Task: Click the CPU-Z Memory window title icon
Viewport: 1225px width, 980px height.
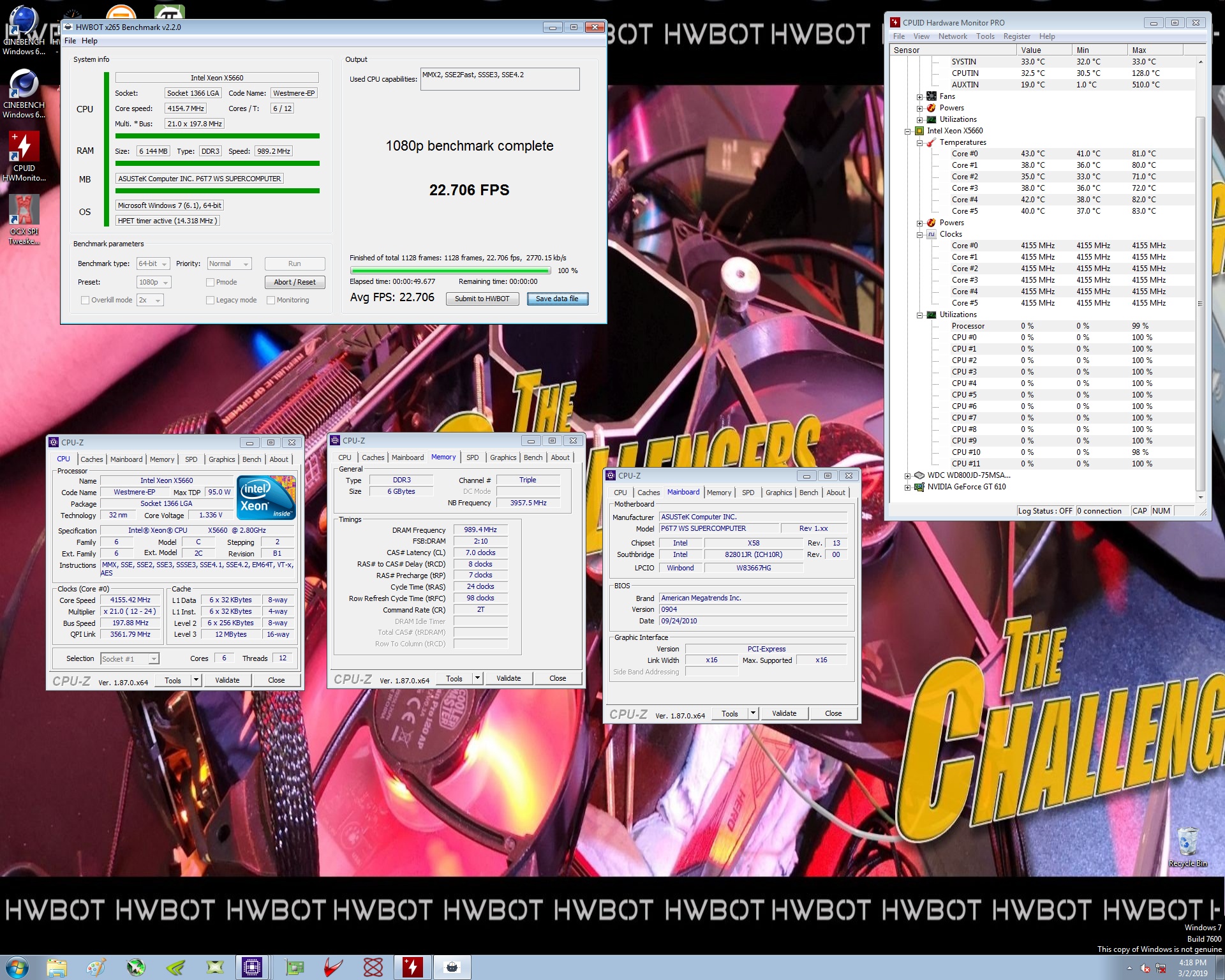Action: [335, 440]
